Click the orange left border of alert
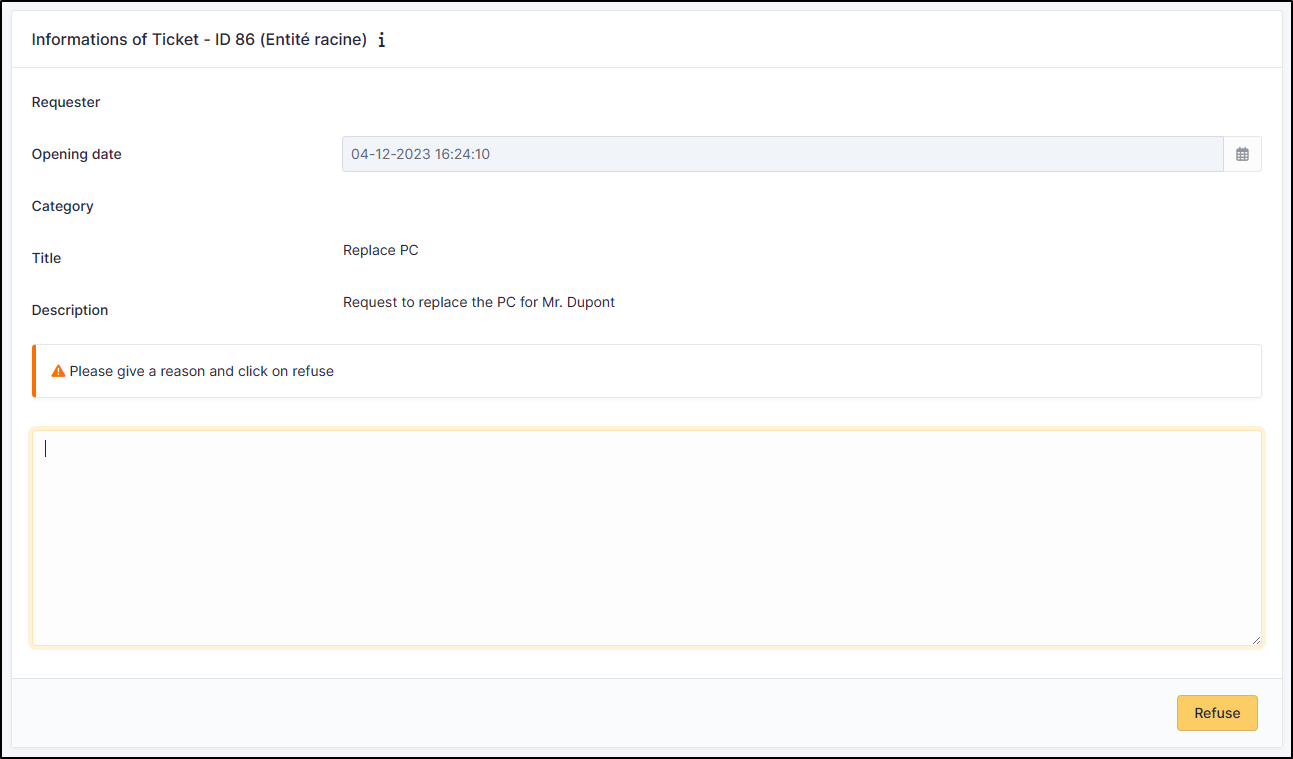The height and width of the screenshot is (759, 1293). 34,371
